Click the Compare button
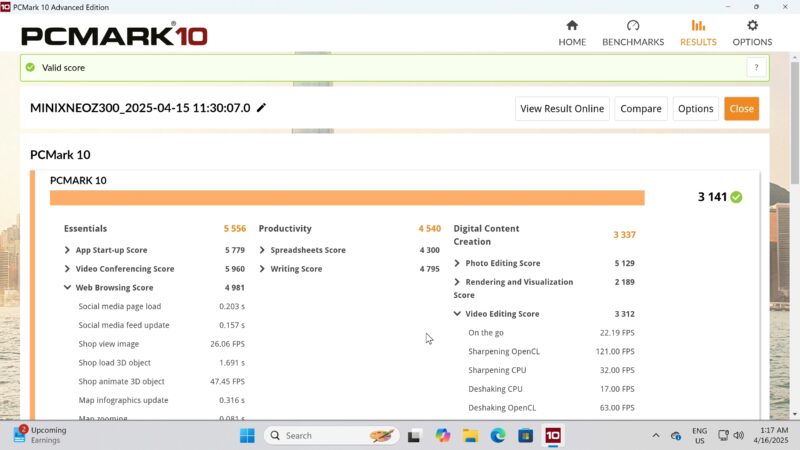 (641, 109)
